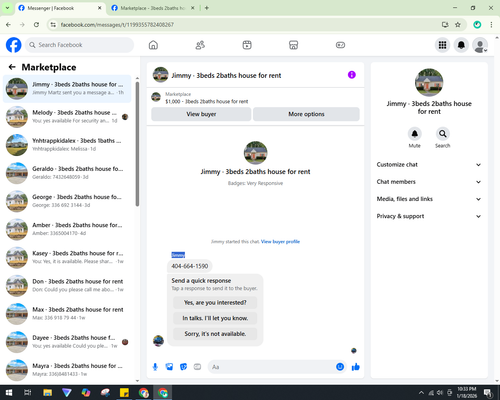Open the tab search dropdown in Chrome

click(x=7, y=8)
